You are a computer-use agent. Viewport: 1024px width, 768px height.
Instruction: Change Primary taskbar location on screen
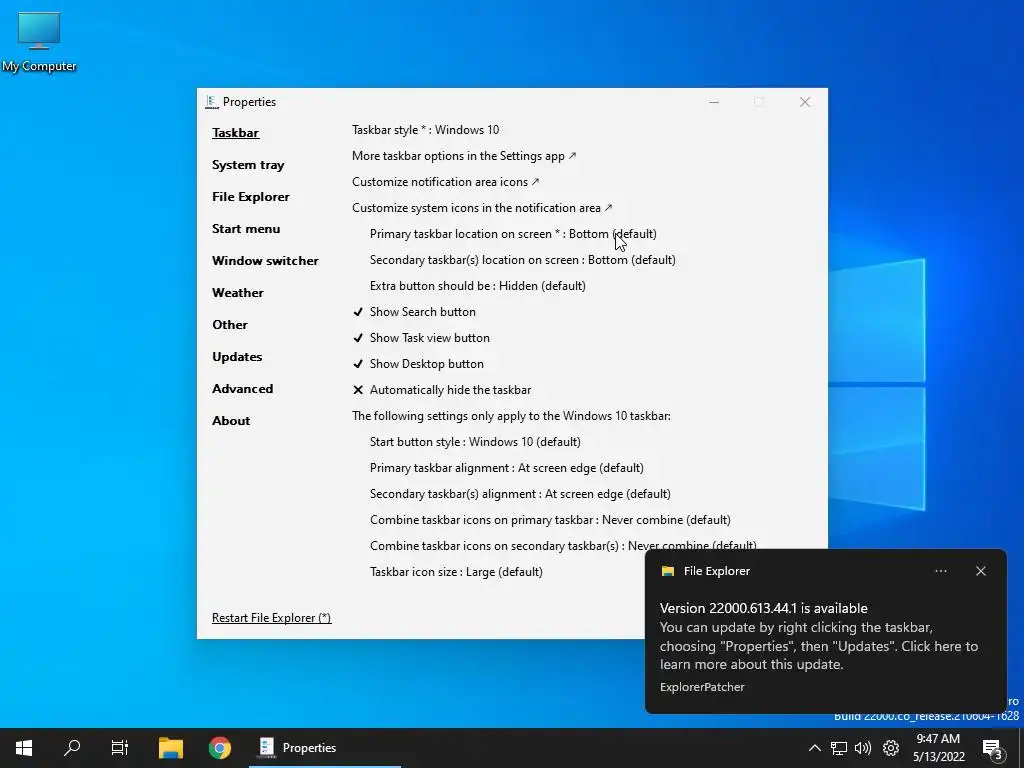(513, 234)
